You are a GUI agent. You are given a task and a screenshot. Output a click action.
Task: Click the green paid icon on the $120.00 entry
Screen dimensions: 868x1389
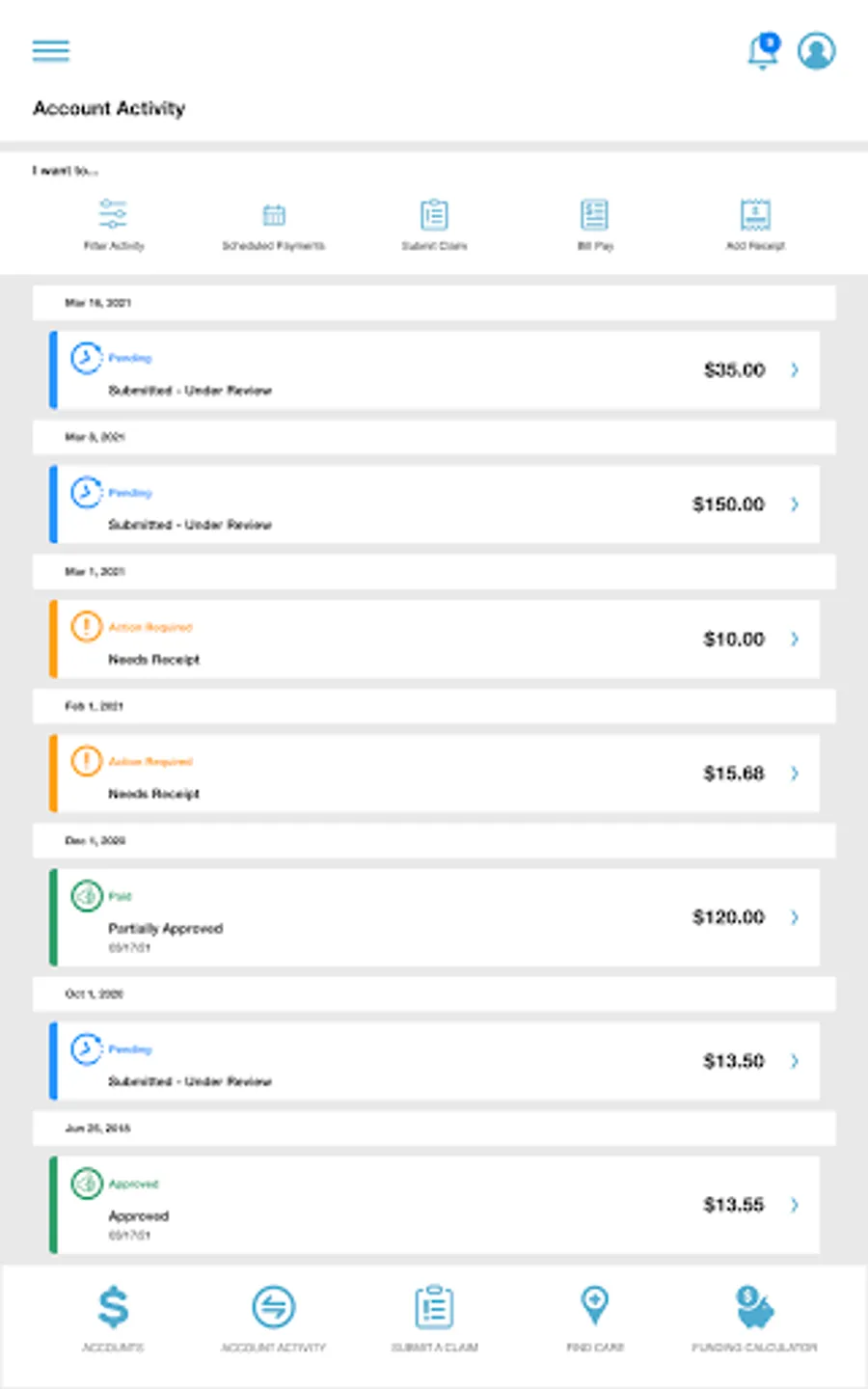(x=86, y=896)
